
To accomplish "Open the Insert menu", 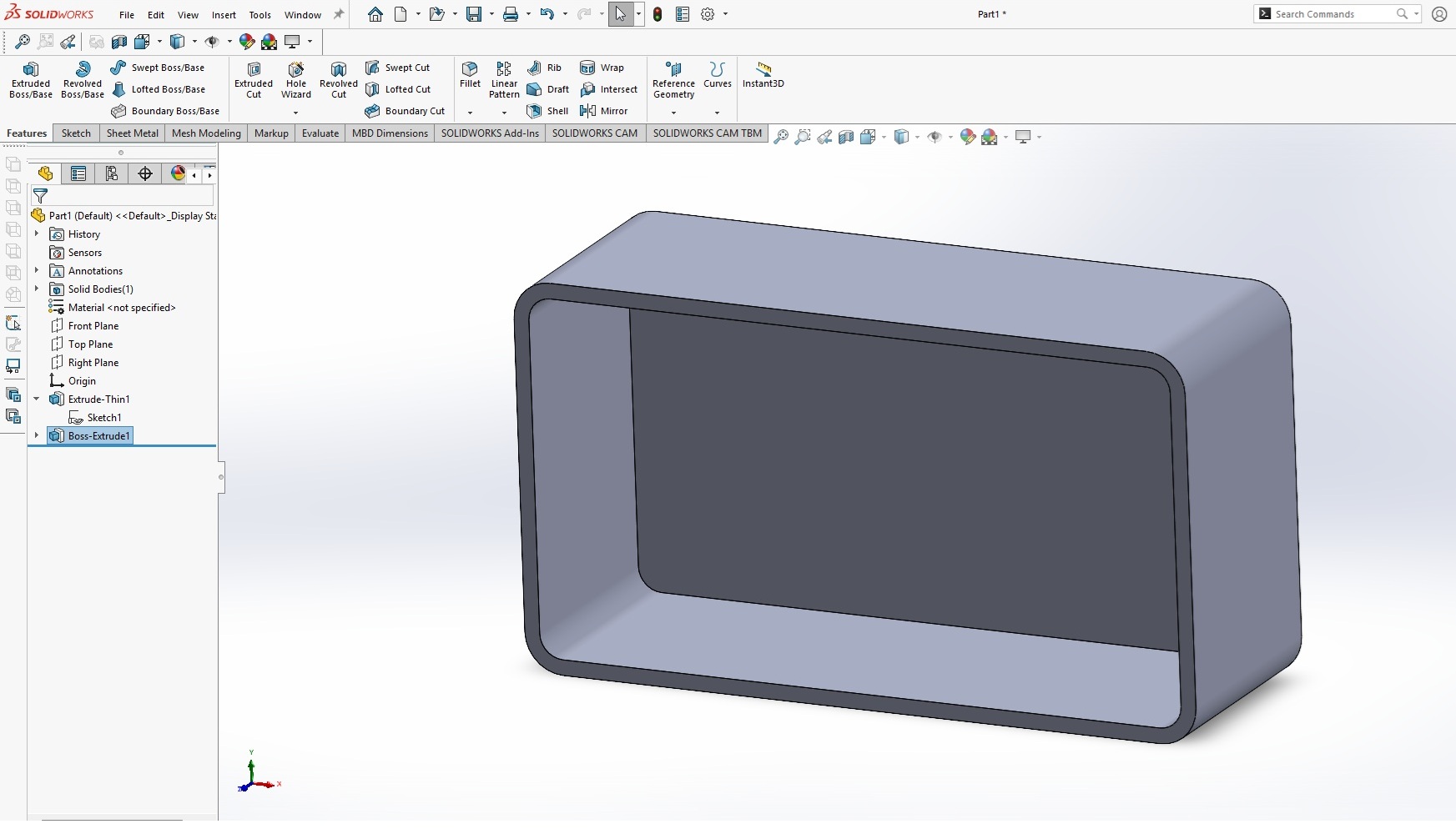I will pos(224,15).
